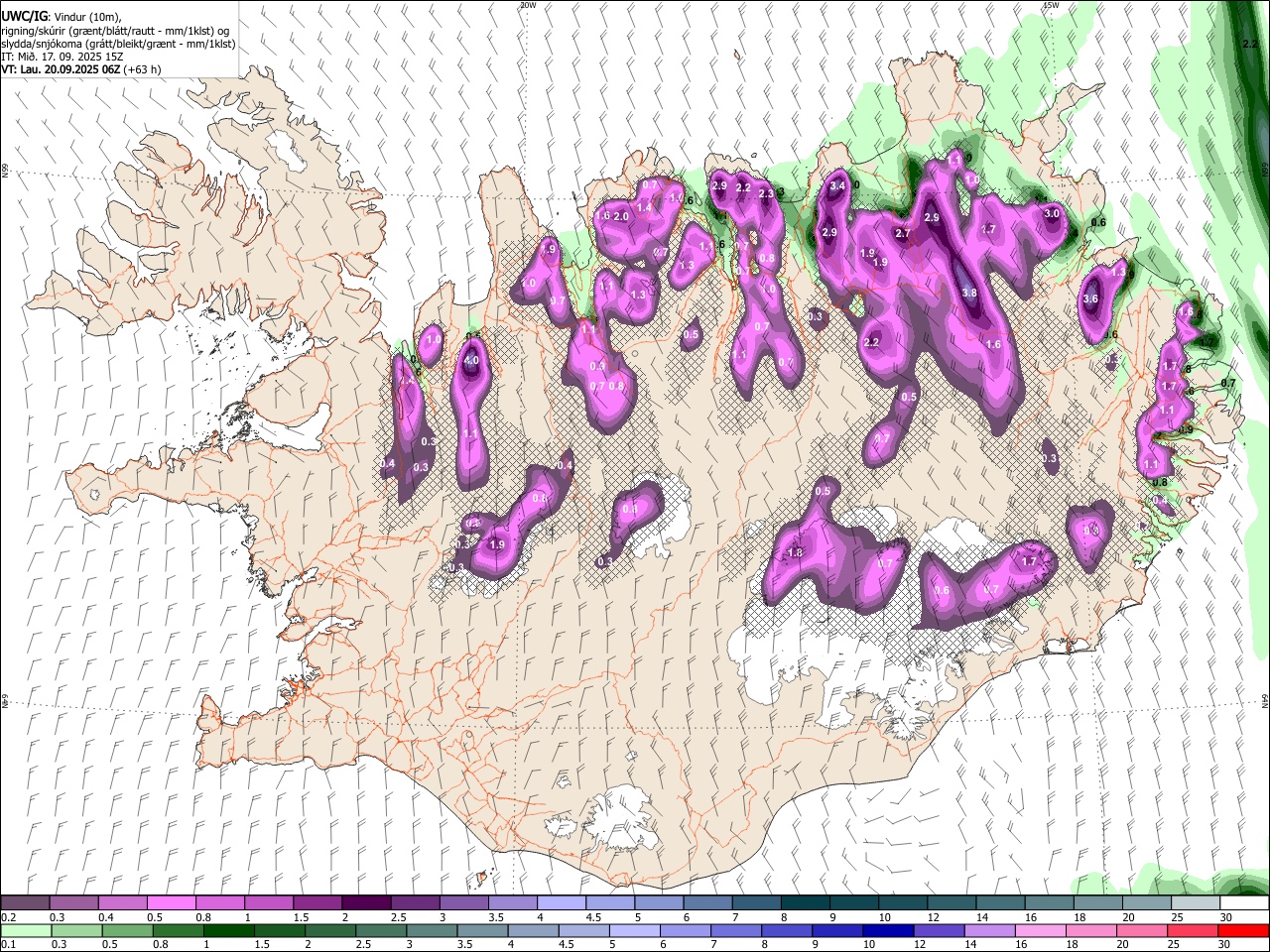
Task: Select the "Vindur (10m)" header text
Action: coord(86,17)
